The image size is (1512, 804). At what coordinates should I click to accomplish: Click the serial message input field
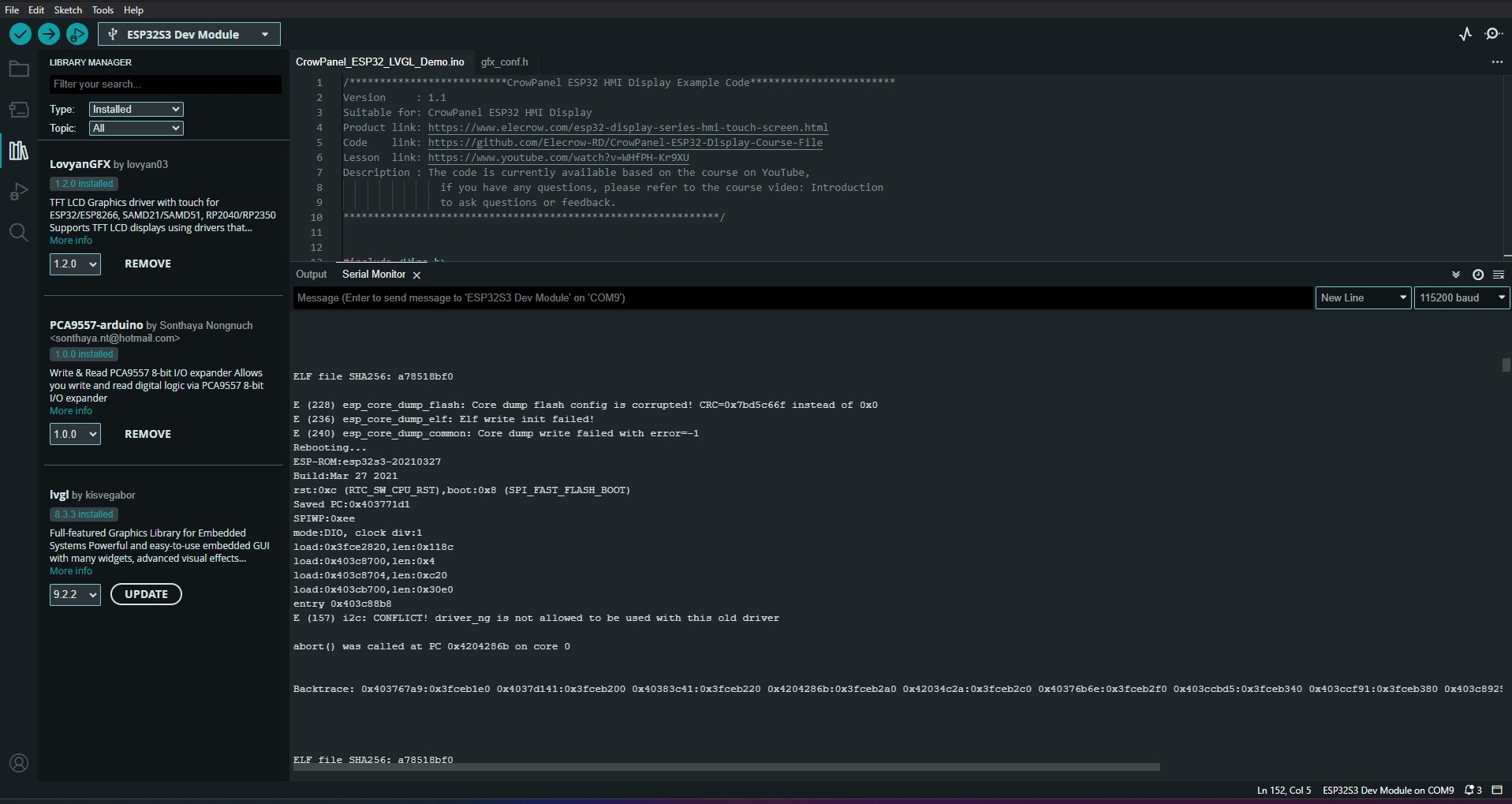pyautogui.click(x=803, y=297)
